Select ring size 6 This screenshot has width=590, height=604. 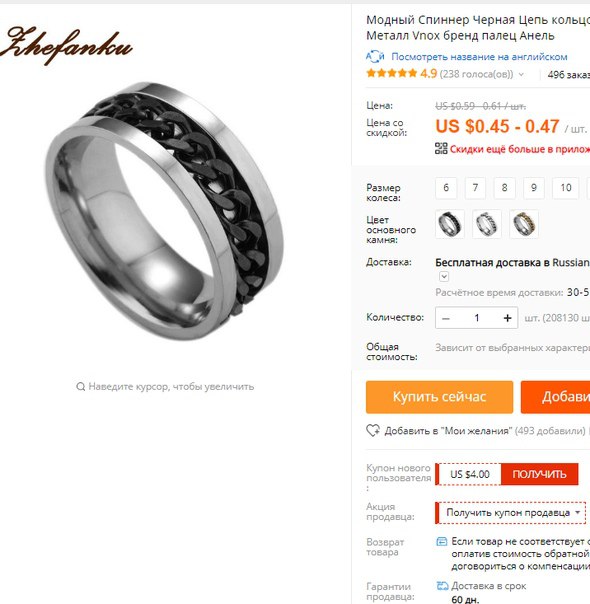coord(446,188)
